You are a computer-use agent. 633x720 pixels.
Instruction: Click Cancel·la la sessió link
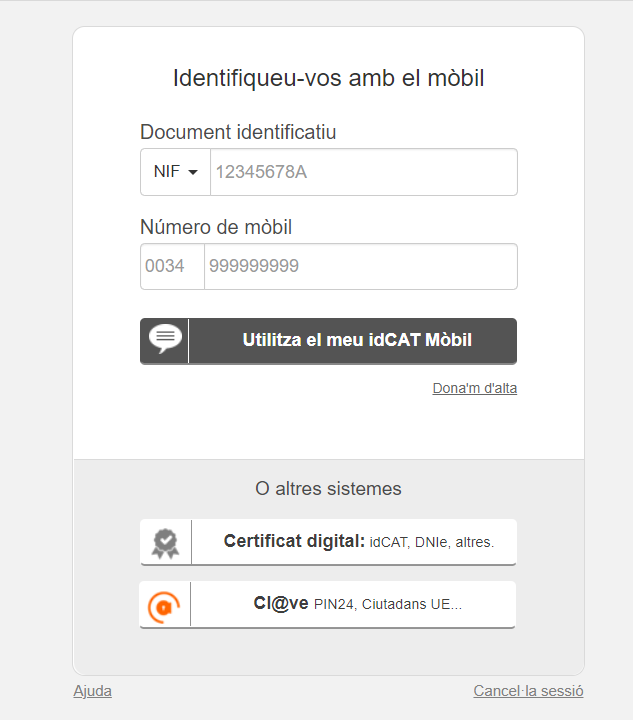528,691
